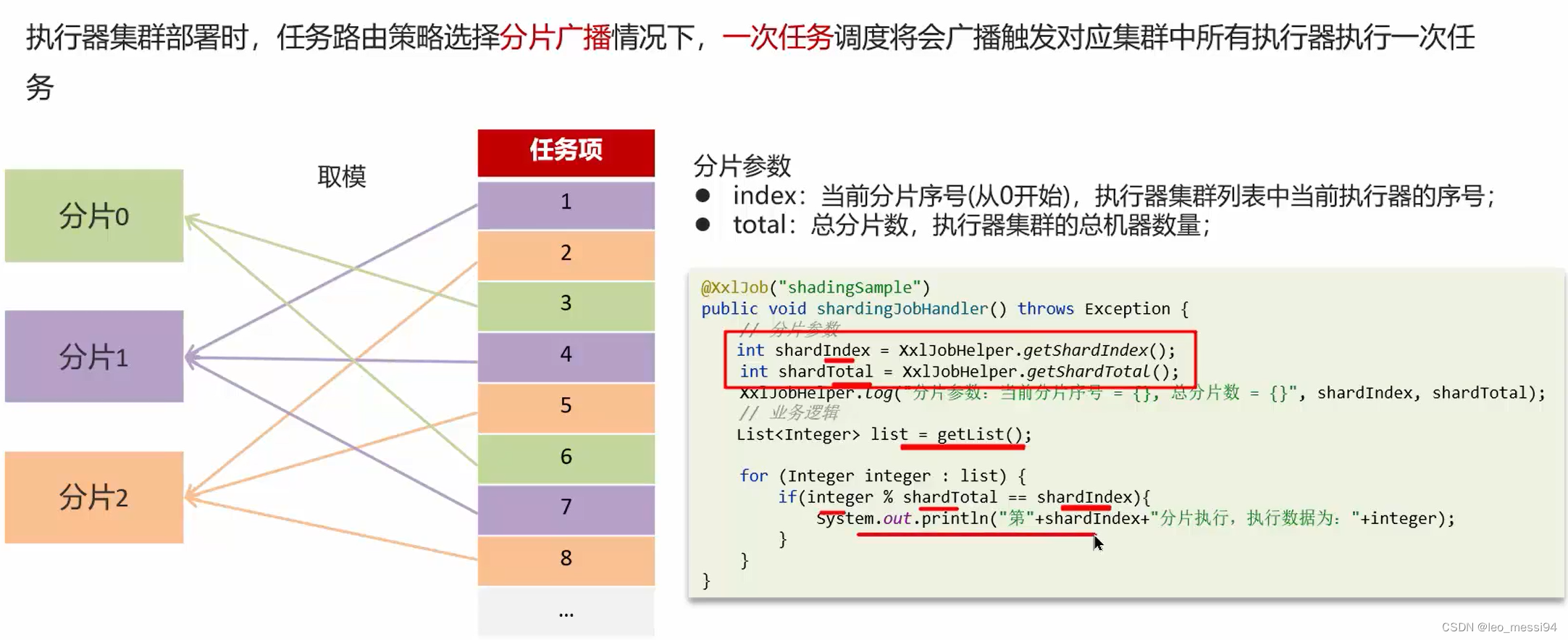
Task: Select task item row 8
Action: click(566, 560)
